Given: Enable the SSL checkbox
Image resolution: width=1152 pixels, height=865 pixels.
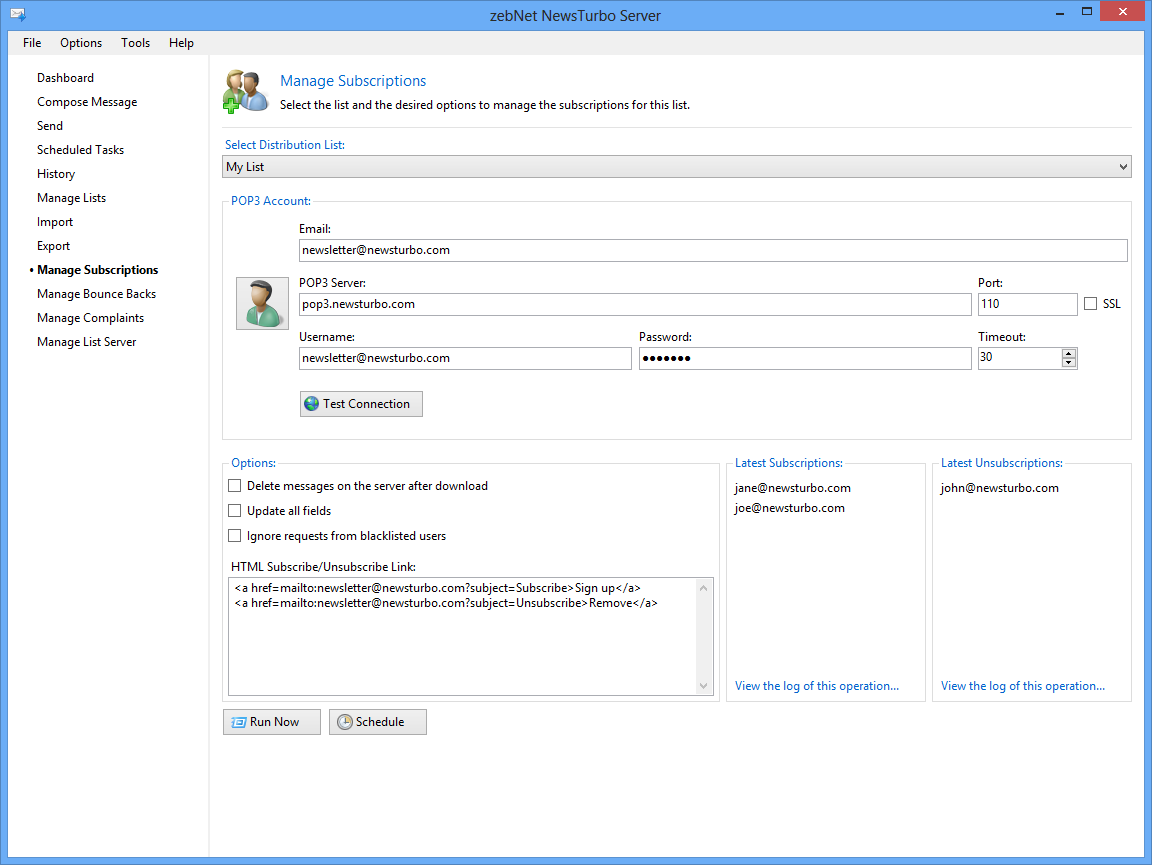Looking at the screenshot, I should [x=1090, y=304].
